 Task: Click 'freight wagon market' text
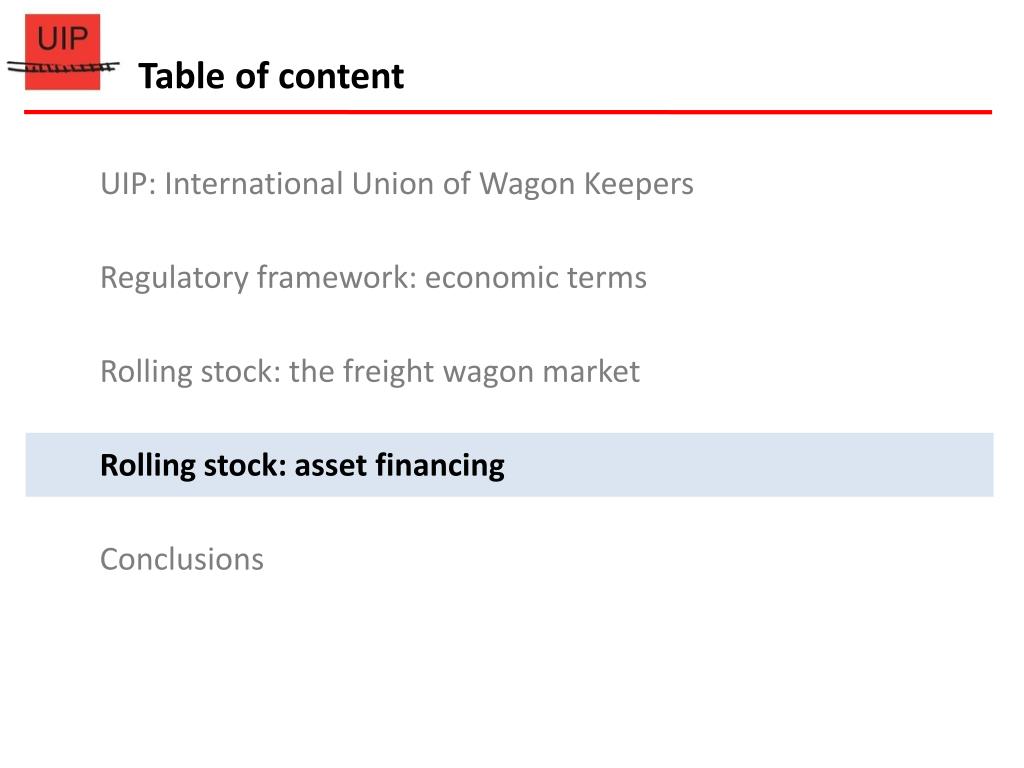coord(491,372)
